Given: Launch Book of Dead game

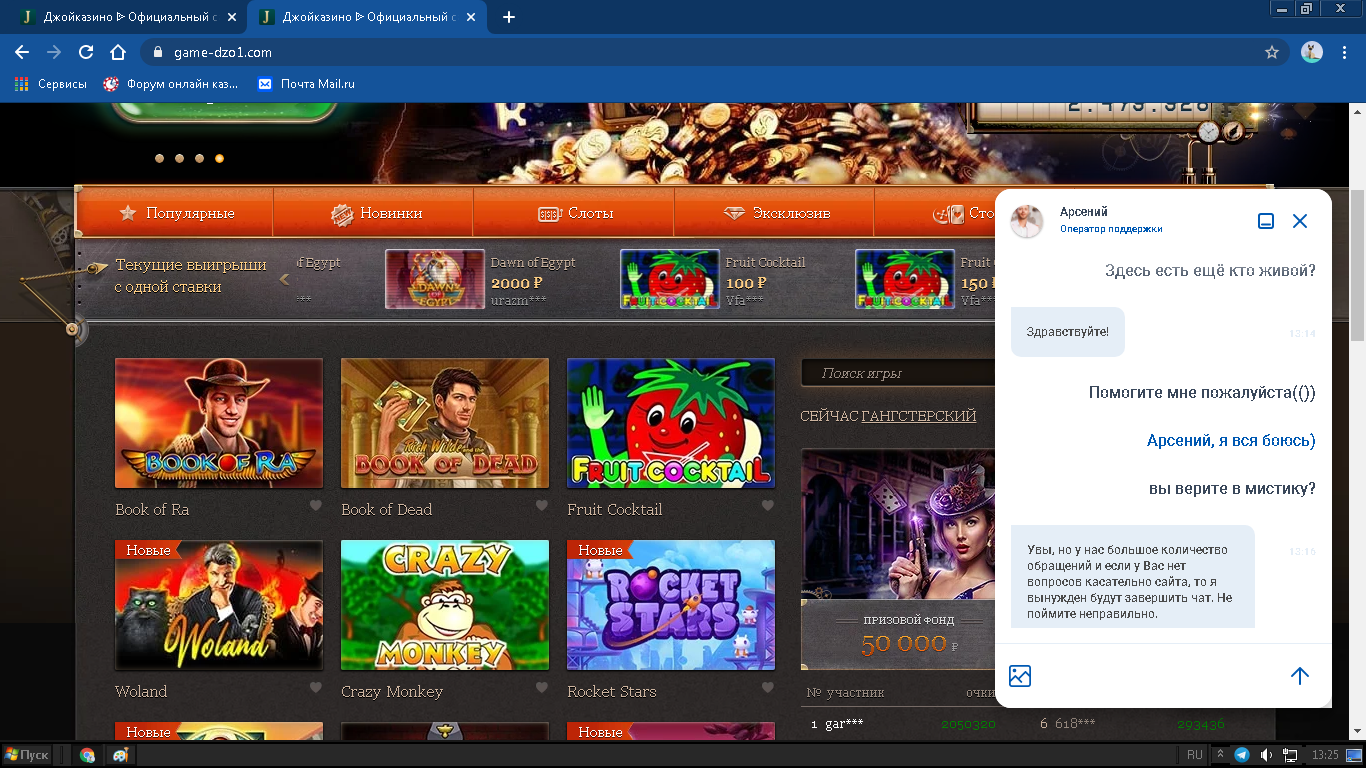Looking at the screenshot, I should click(445, 423).
